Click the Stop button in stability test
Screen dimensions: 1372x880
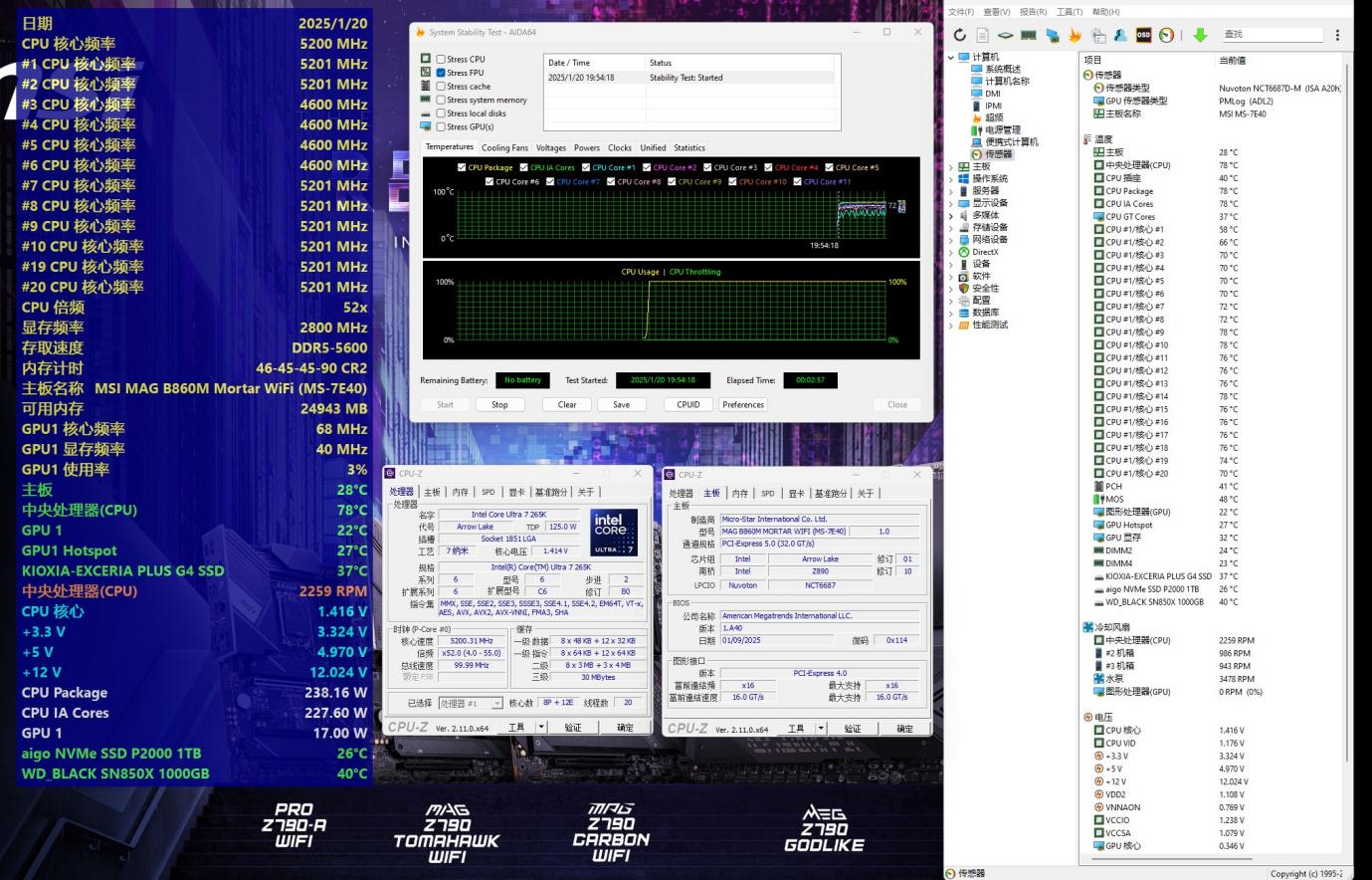pyautogui.click(x=499, y=404)
